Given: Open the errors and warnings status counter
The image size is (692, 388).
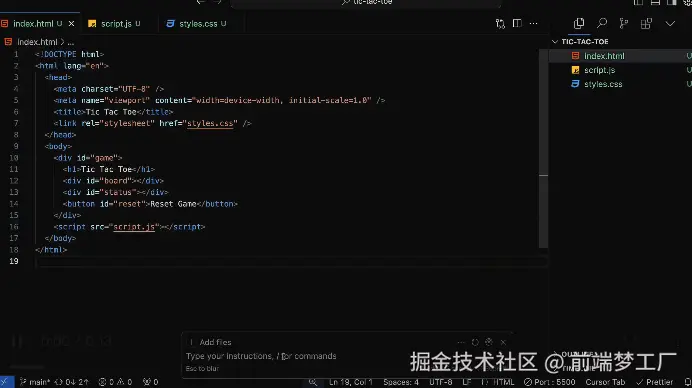Looking at the screenshot, I should (115, 382).
